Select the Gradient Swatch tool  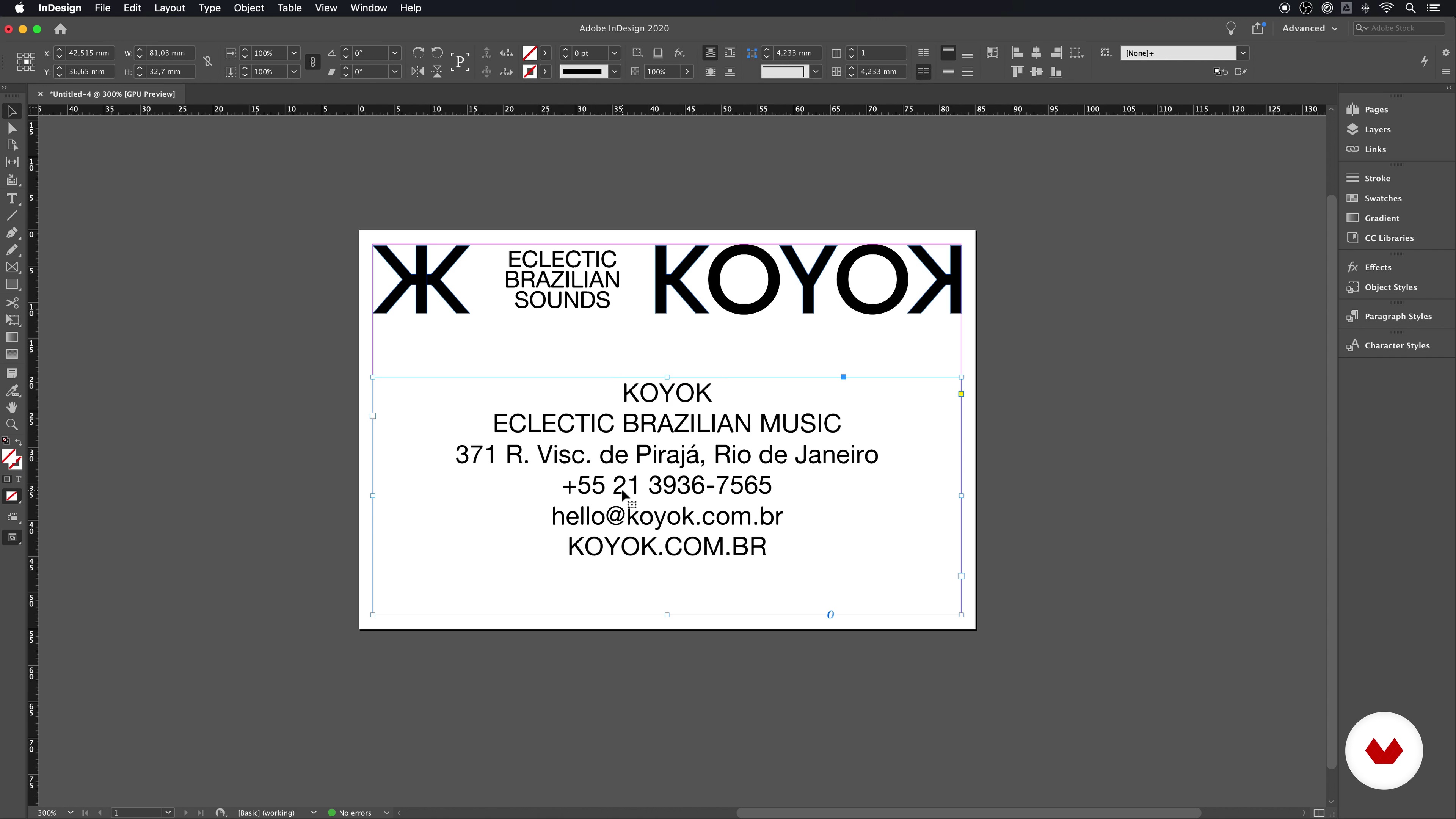(12, 337)
